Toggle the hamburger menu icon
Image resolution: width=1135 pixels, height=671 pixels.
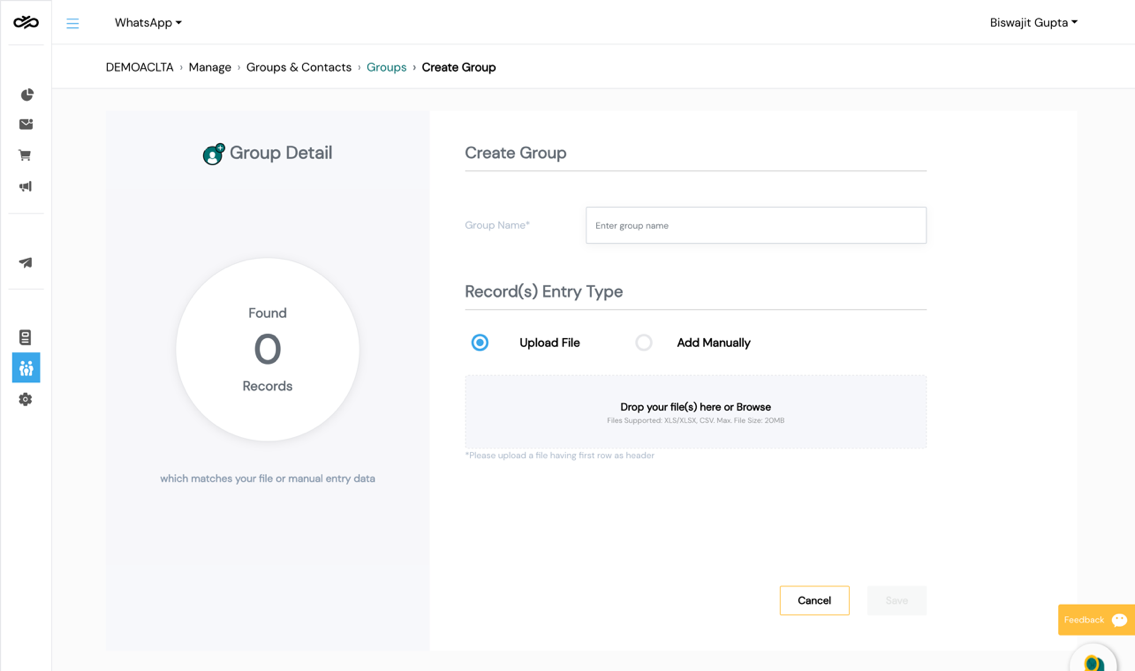(x=72, y=23)
